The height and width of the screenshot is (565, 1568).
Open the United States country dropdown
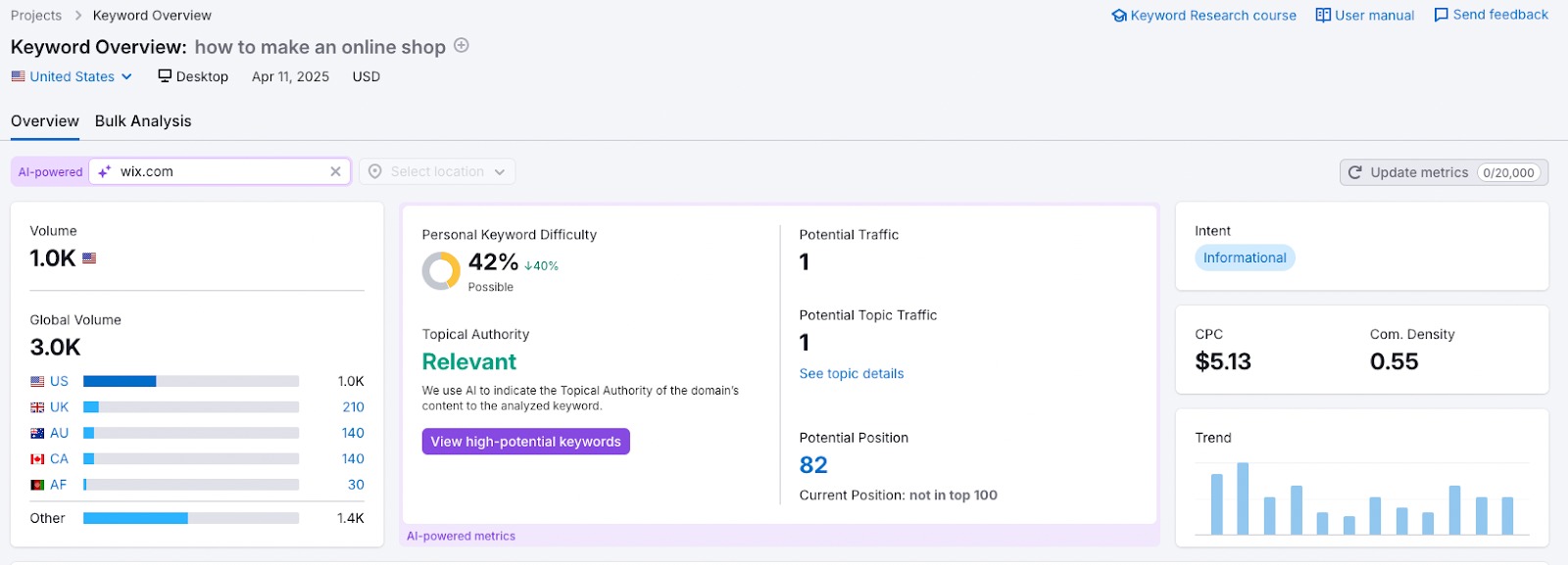pyautogui.click(x=72, y=76)
